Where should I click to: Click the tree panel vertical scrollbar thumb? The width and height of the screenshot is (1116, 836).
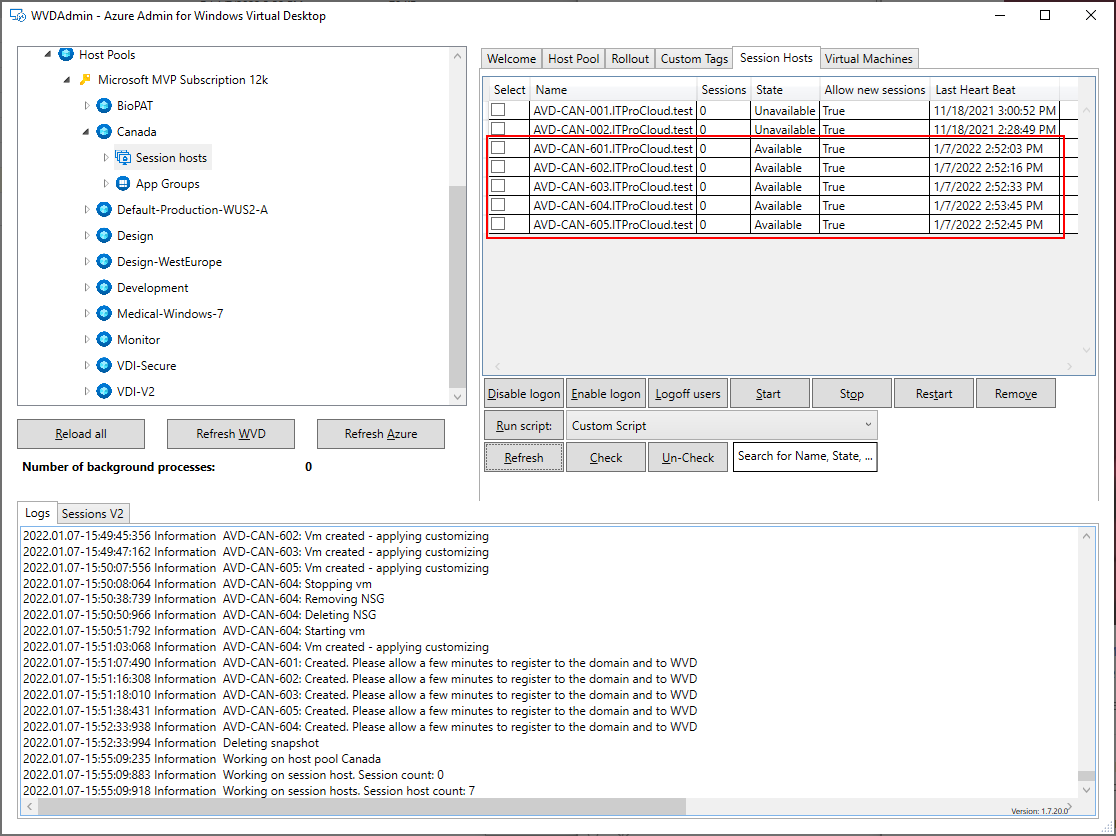point(458,285)
